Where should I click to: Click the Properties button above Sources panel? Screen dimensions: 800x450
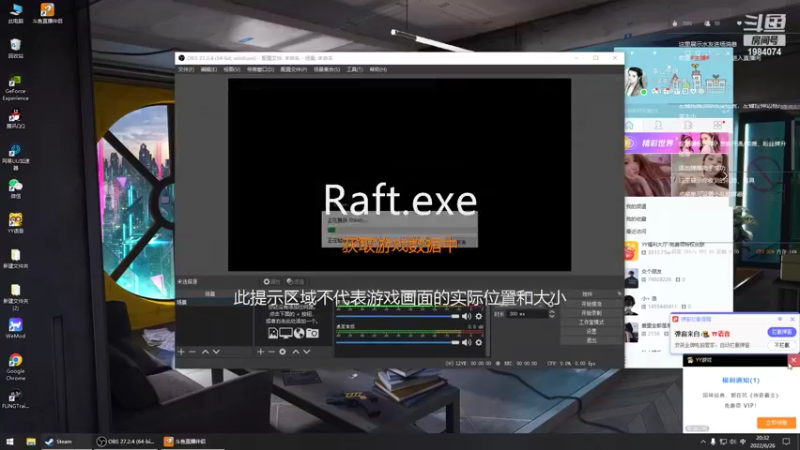271,282
